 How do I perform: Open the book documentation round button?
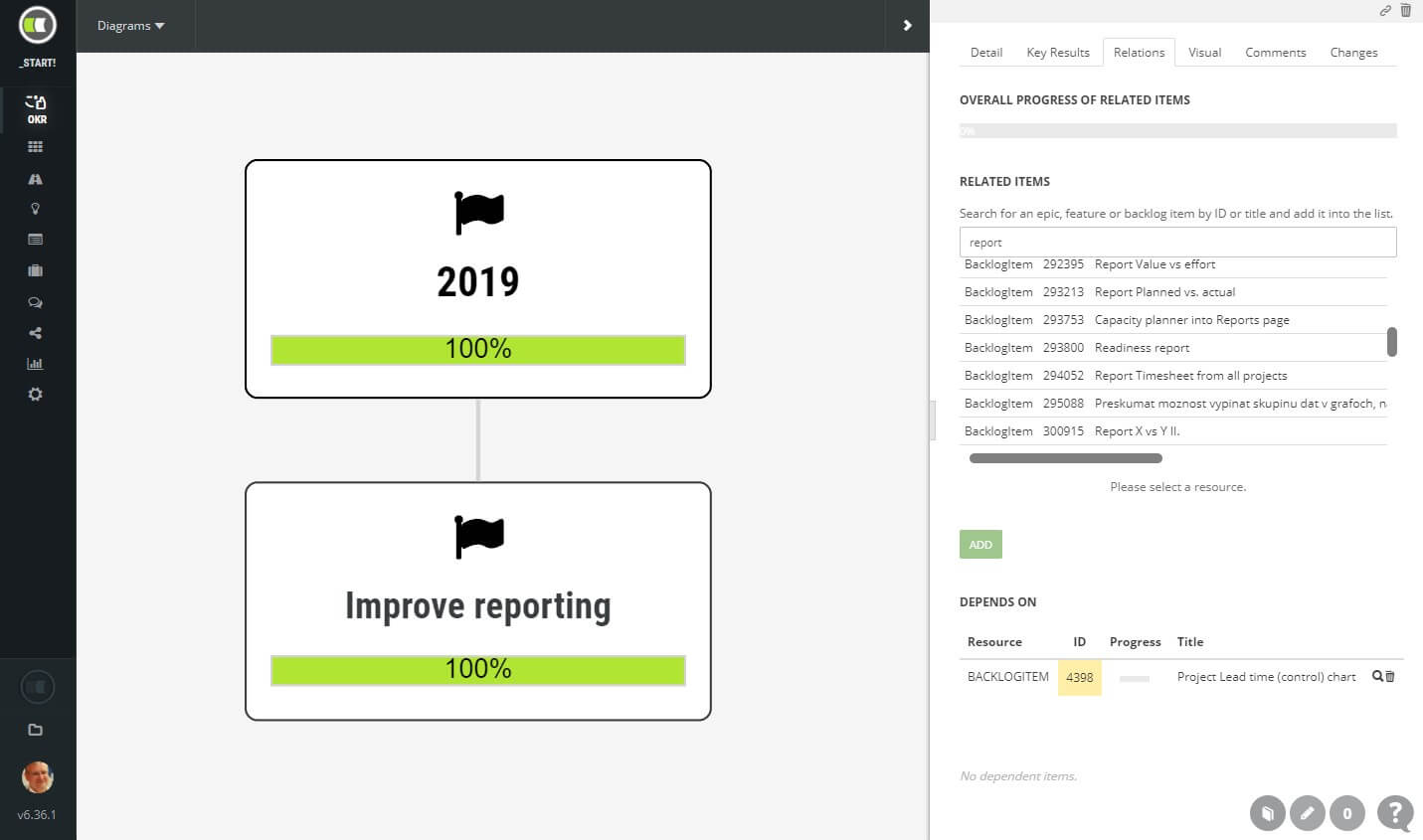pyautogui.click(x=1268, y=813)
